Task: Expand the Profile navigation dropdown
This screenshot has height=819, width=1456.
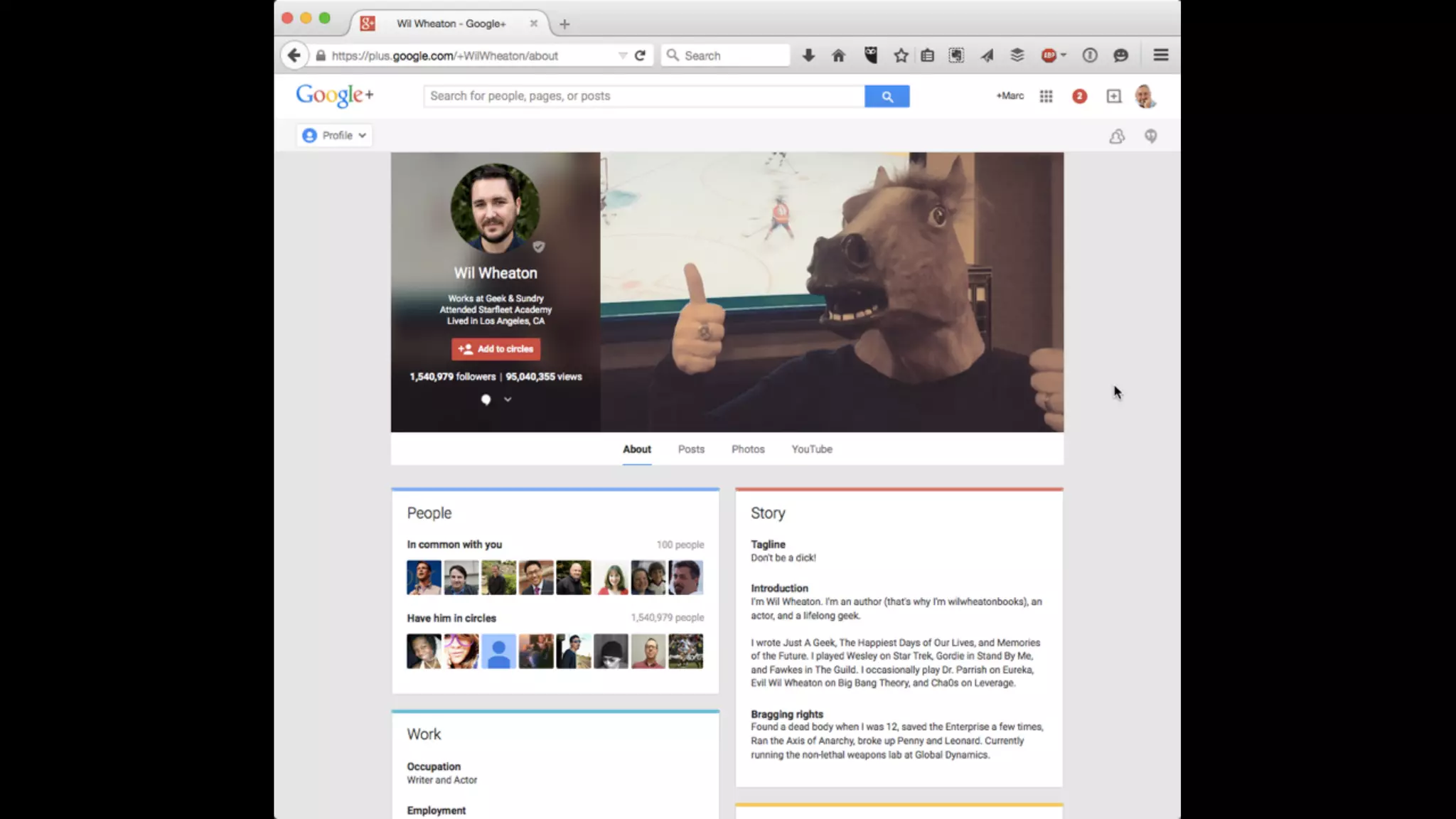Action: click(334, 135)
